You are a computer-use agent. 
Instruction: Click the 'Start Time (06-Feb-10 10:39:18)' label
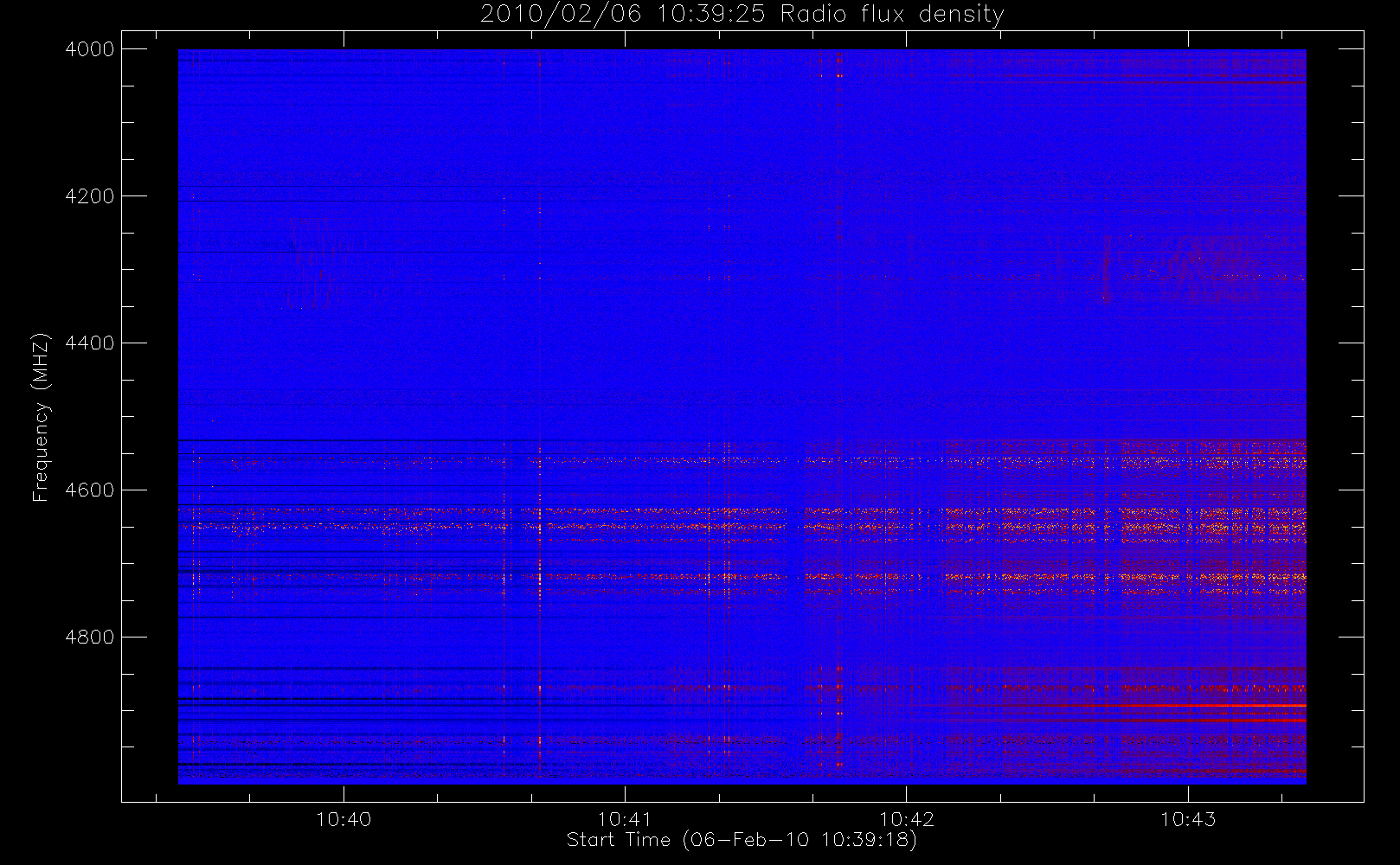pos(742,840)
